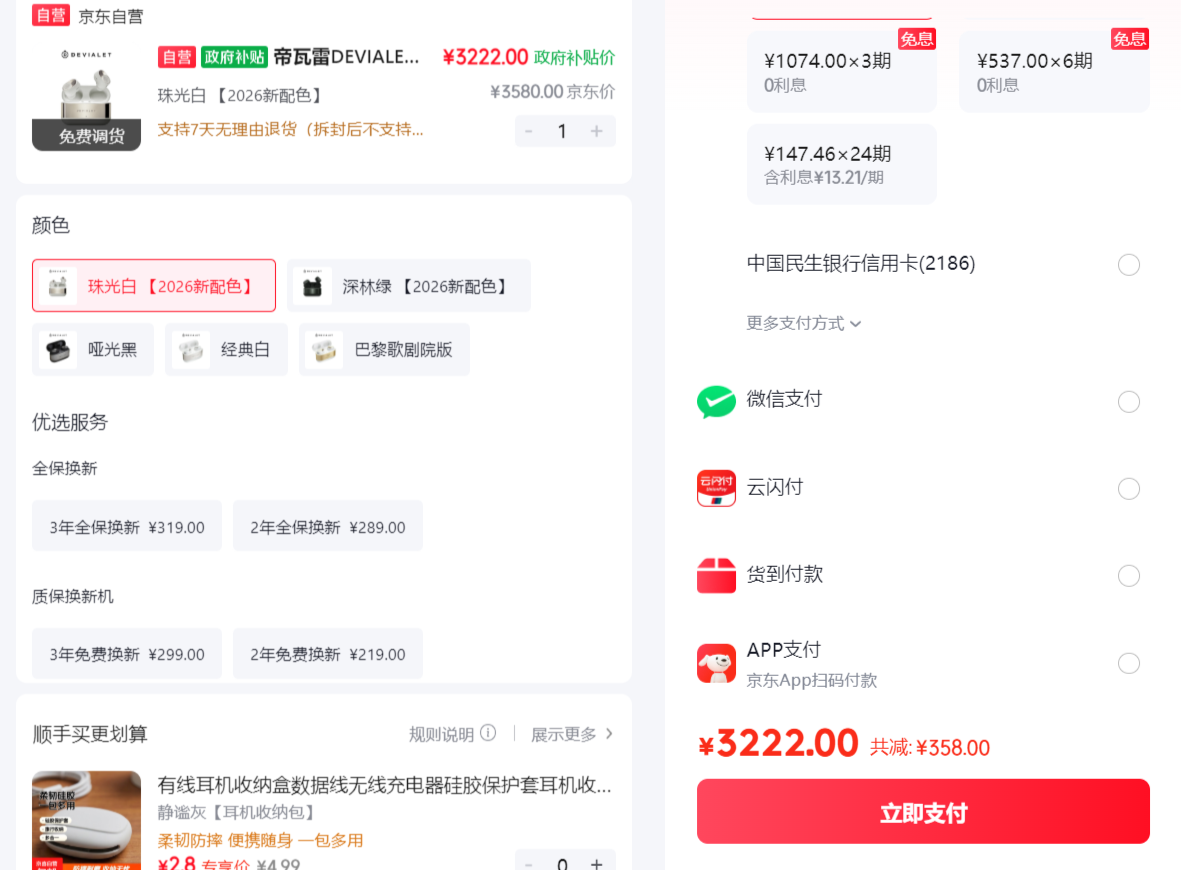Image resolution: width=1181 pixels, height=870 pixels.
Task: Select the APP支付 radio button
Action: coord(1128,664)
